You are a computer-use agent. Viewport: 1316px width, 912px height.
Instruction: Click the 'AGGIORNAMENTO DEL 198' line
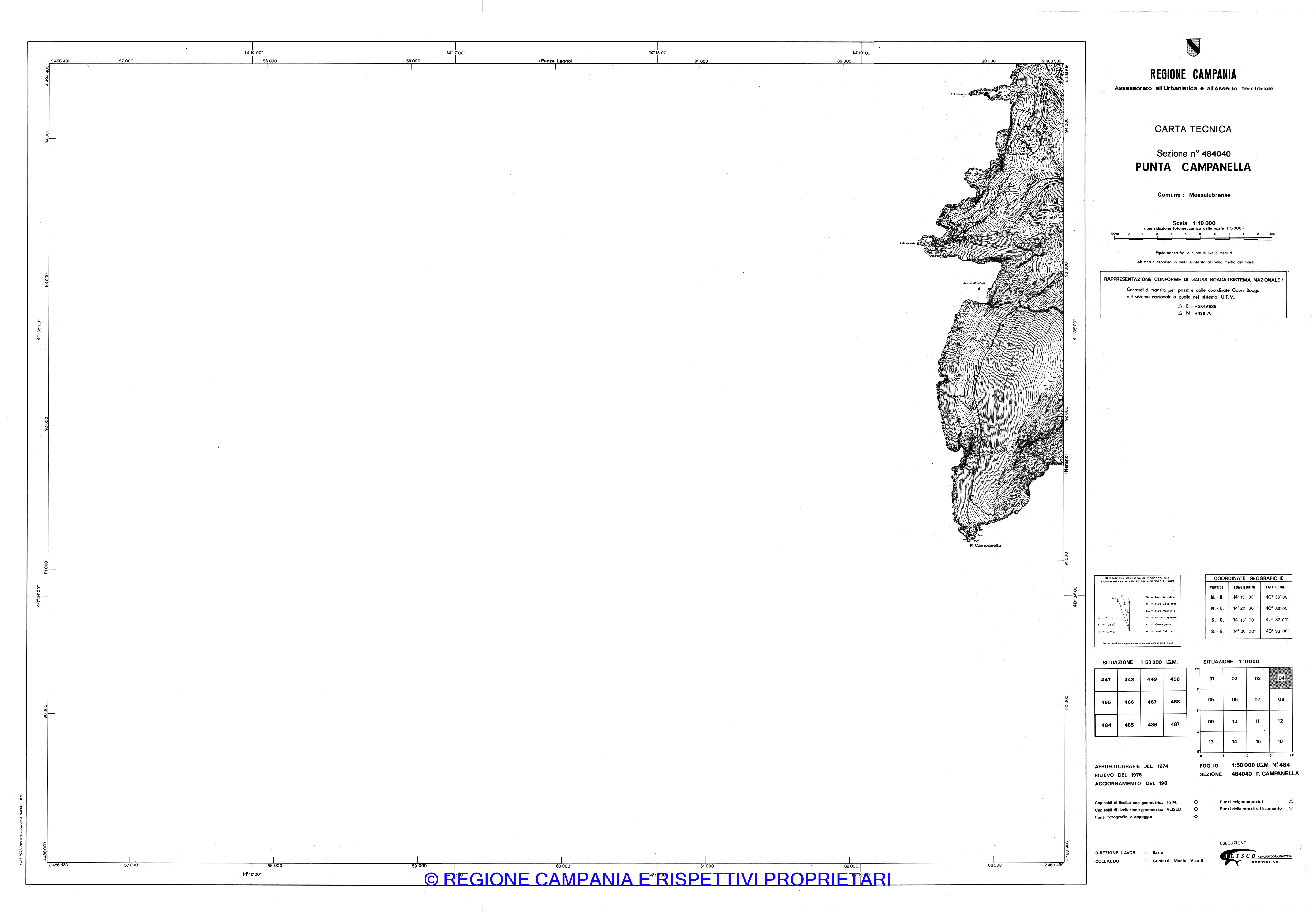(x=1131, y=784)
